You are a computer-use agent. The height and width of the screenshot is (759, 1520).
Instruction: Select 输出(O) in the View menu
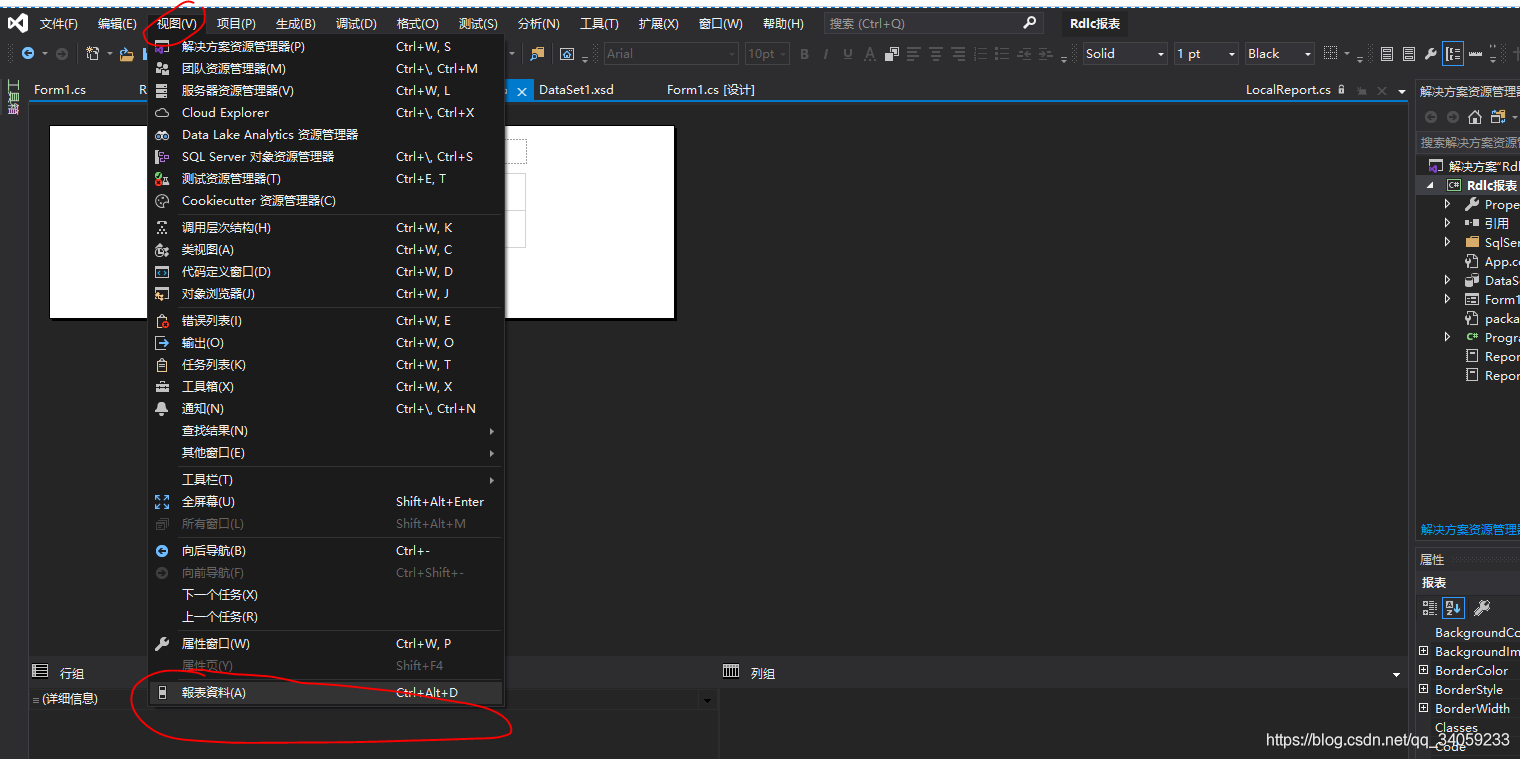pyautogui.click(x=326, y=342)
